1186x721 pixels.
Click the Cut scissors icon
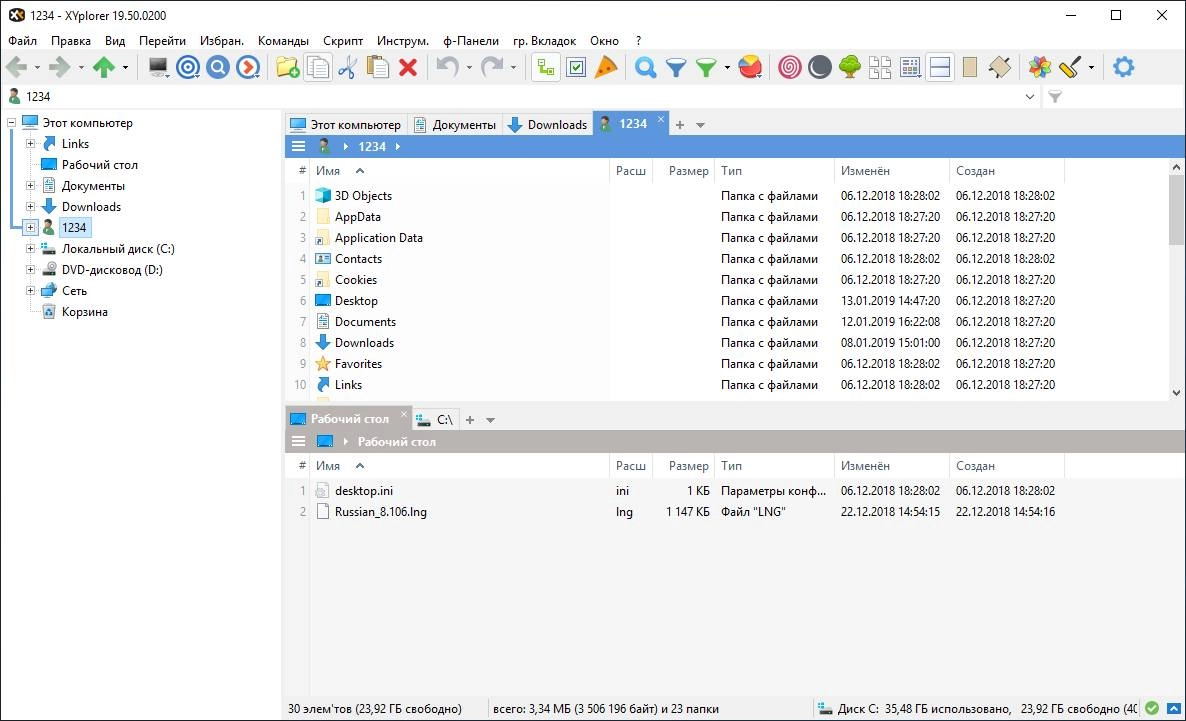347,67
